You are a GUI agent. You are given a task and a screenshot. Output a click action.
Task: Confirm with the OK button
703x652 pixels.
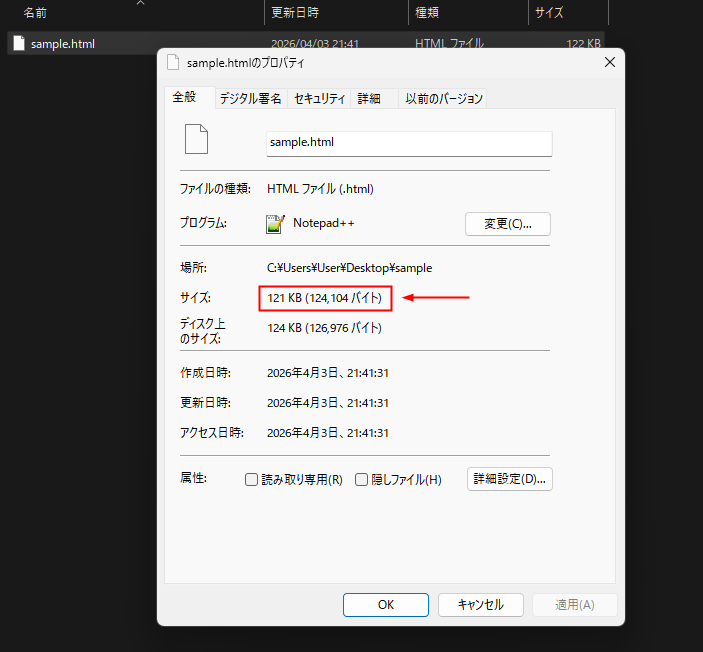click(x=386, y=605)
